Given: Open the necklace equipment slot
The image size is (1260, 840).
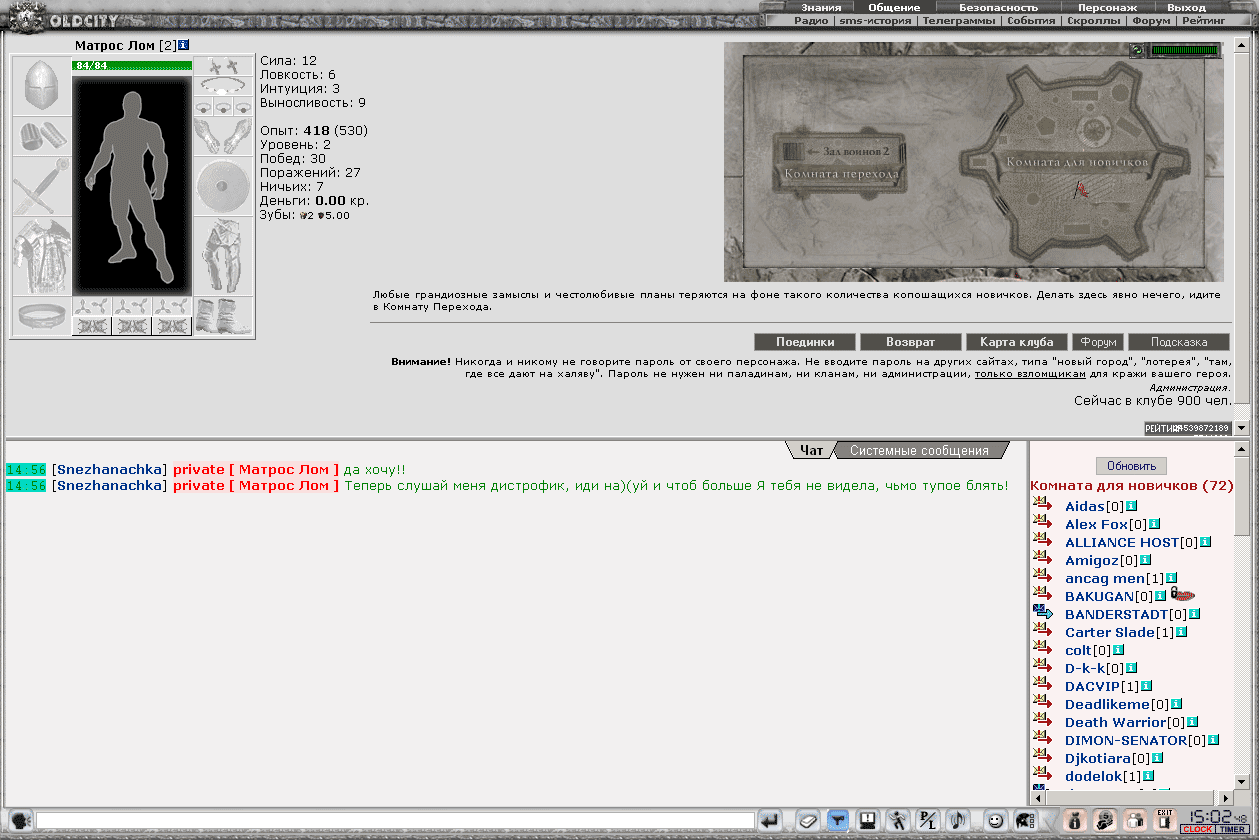Looking at the screenshot, I should [x=223, y=86].
